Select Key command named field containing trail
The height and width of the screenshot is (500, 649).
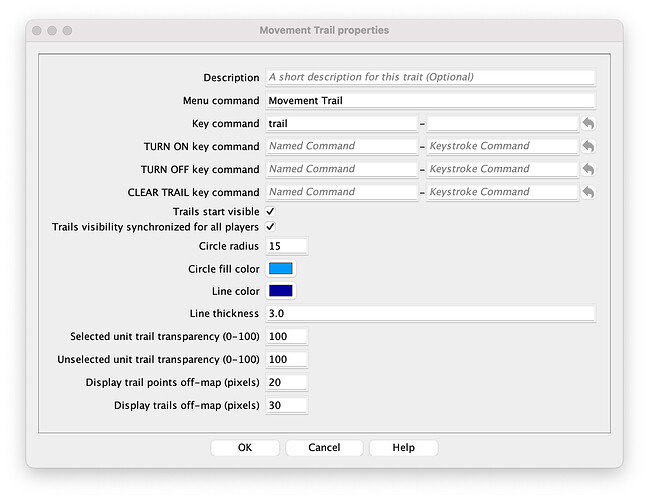coord(341,123)
